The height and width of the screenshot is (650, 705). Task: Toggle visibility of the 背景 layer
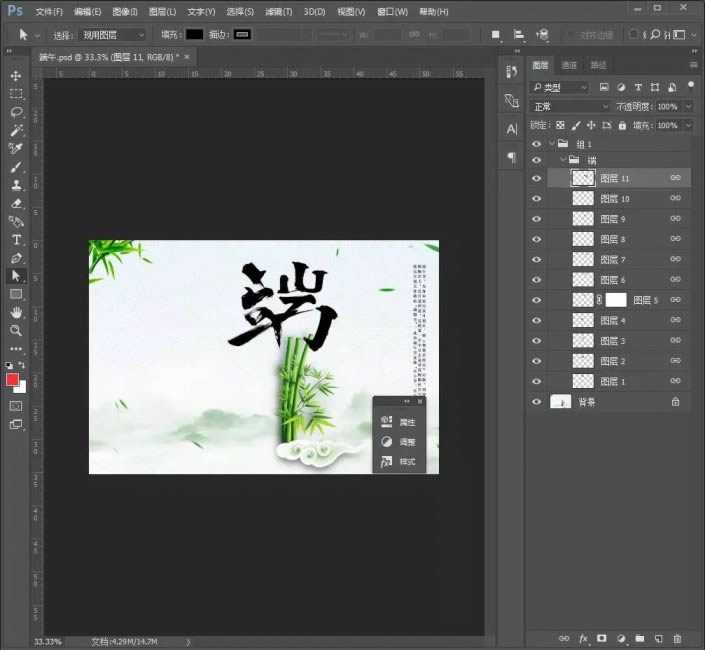click(x=537, y=401)
